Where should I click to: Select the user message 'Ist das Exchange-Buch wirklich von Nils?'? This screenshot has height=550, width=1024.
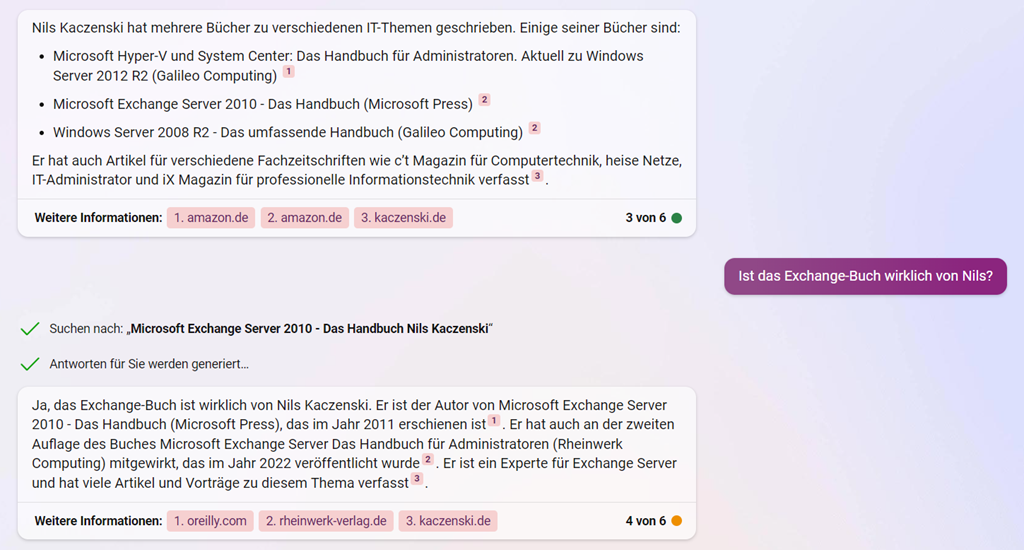tap(865, 276)
